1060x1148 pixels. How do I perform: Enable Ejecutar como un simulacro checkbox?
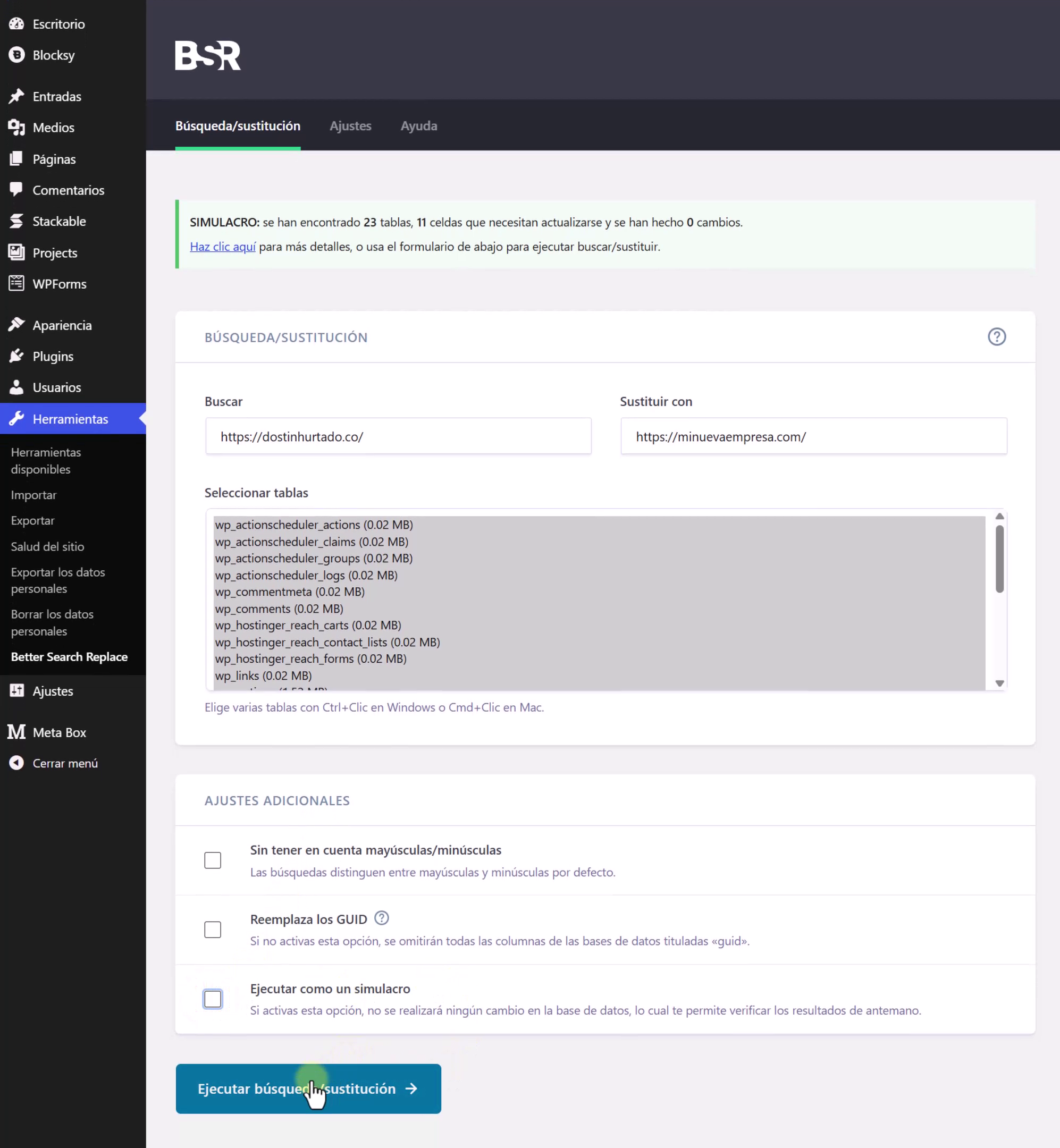pos(213,999)
